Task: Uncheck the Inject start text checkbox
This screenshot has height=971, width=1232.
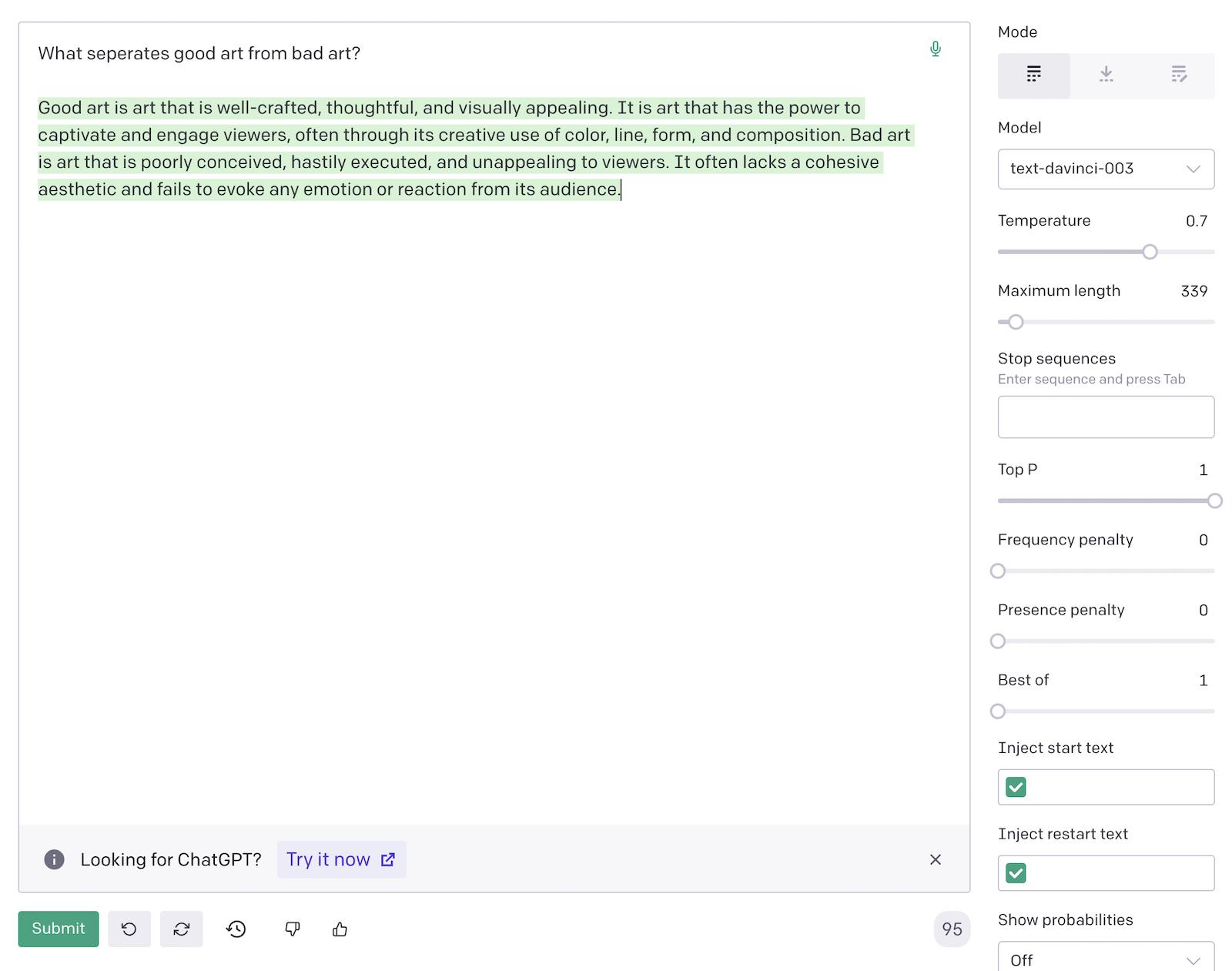Action: tap(1016, 787)
